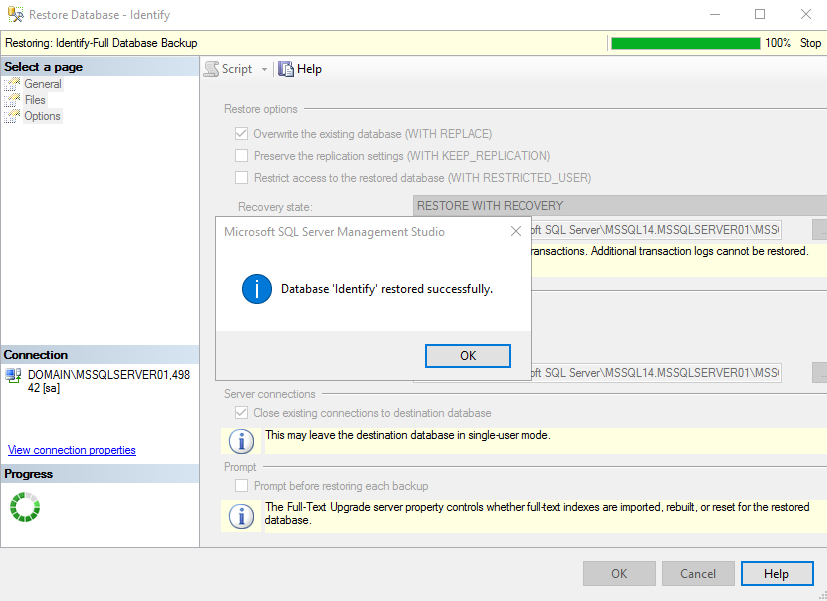Click the green restore progress bar
This screenshot has width=827, height=601.
pyautogui.click(x=685, y=43)
